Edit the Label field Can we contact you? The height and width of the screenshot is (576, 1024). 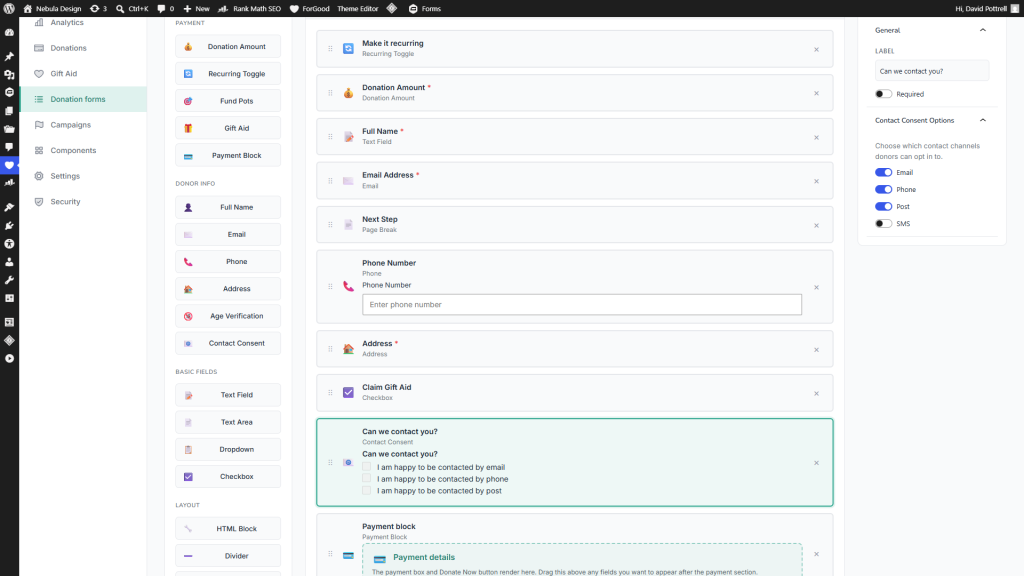pos(931,71)
